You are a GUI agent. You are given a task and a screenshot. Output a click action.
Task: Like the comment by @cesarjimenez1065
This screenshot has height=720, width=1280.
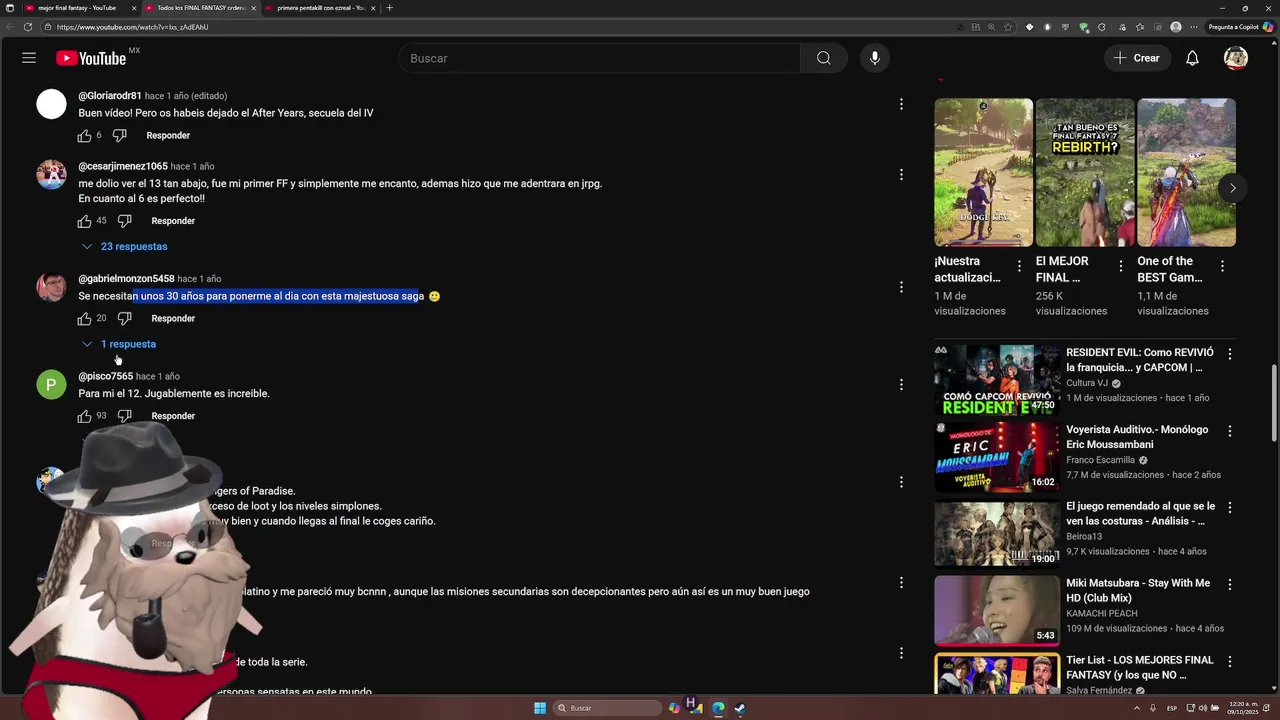tap(85, 221)
